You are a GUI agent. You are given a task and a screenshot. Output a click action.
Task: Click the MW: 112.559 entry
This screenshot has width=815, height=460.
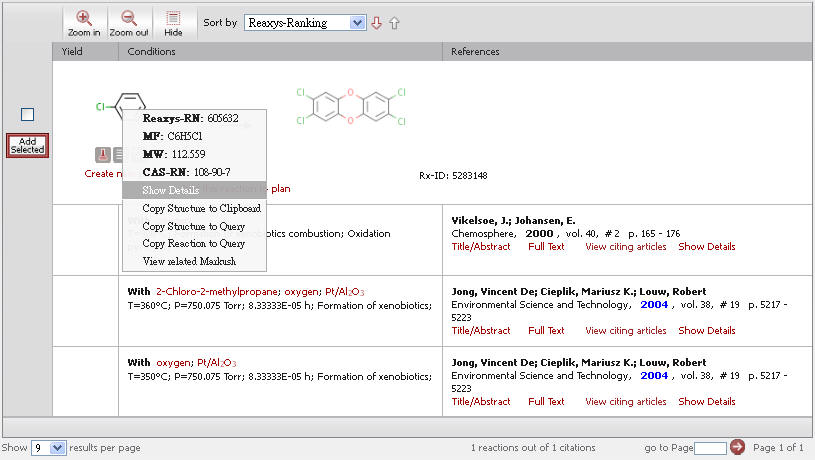(x=174, y=154)
